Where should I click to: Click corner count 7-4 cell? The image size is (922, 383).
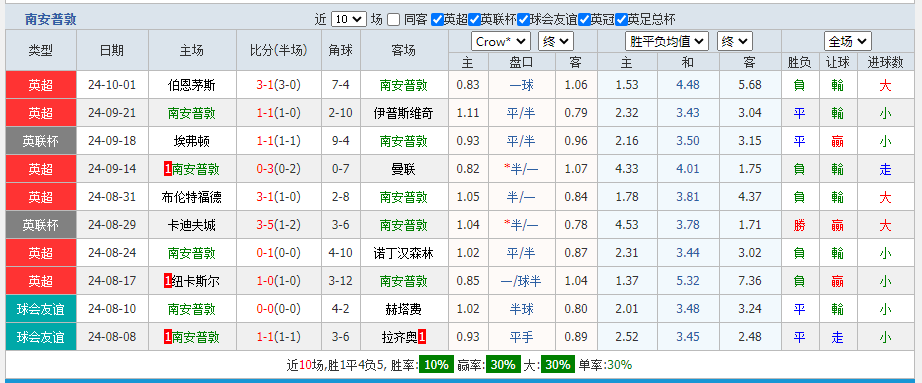341,85
